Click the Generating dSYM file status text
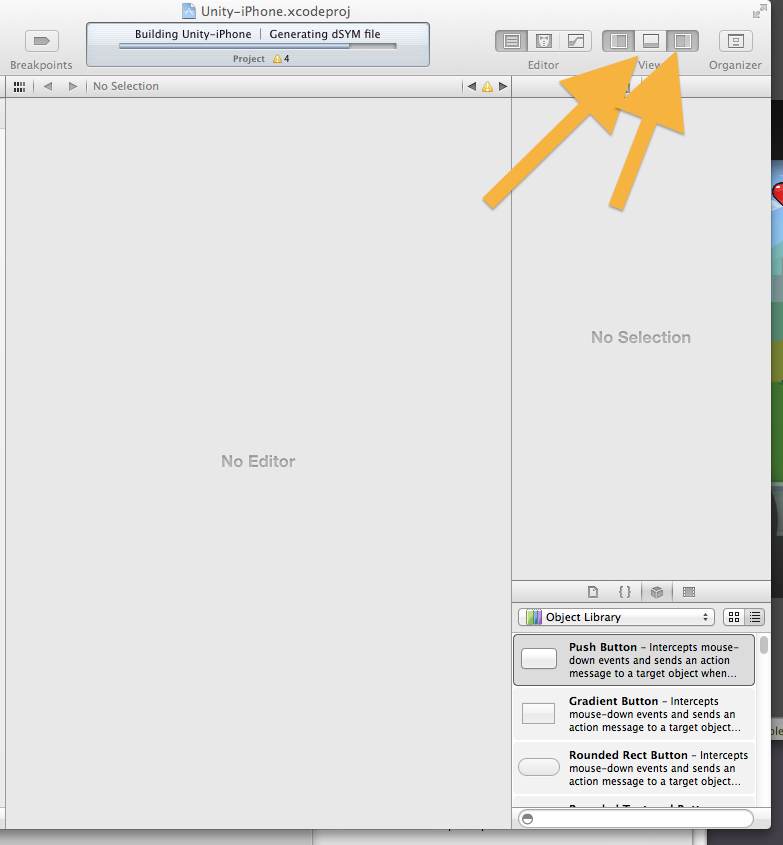The height and width of the screenshot is (845, 783). point(325,34)
